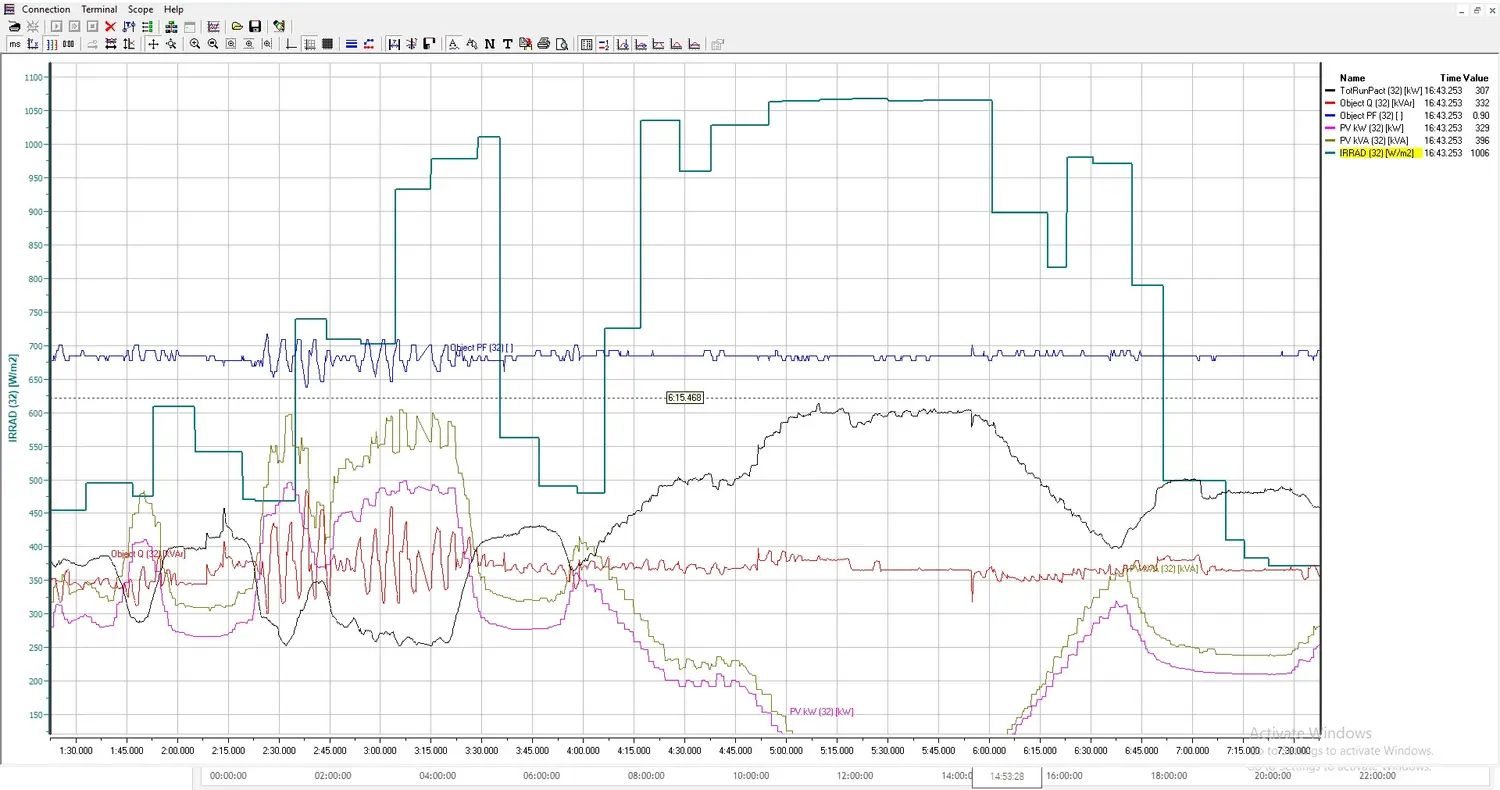This screenshot has height=790, width=1500.
Task: Click the Value column header in legend
Action: click(x=1476, y=78)
